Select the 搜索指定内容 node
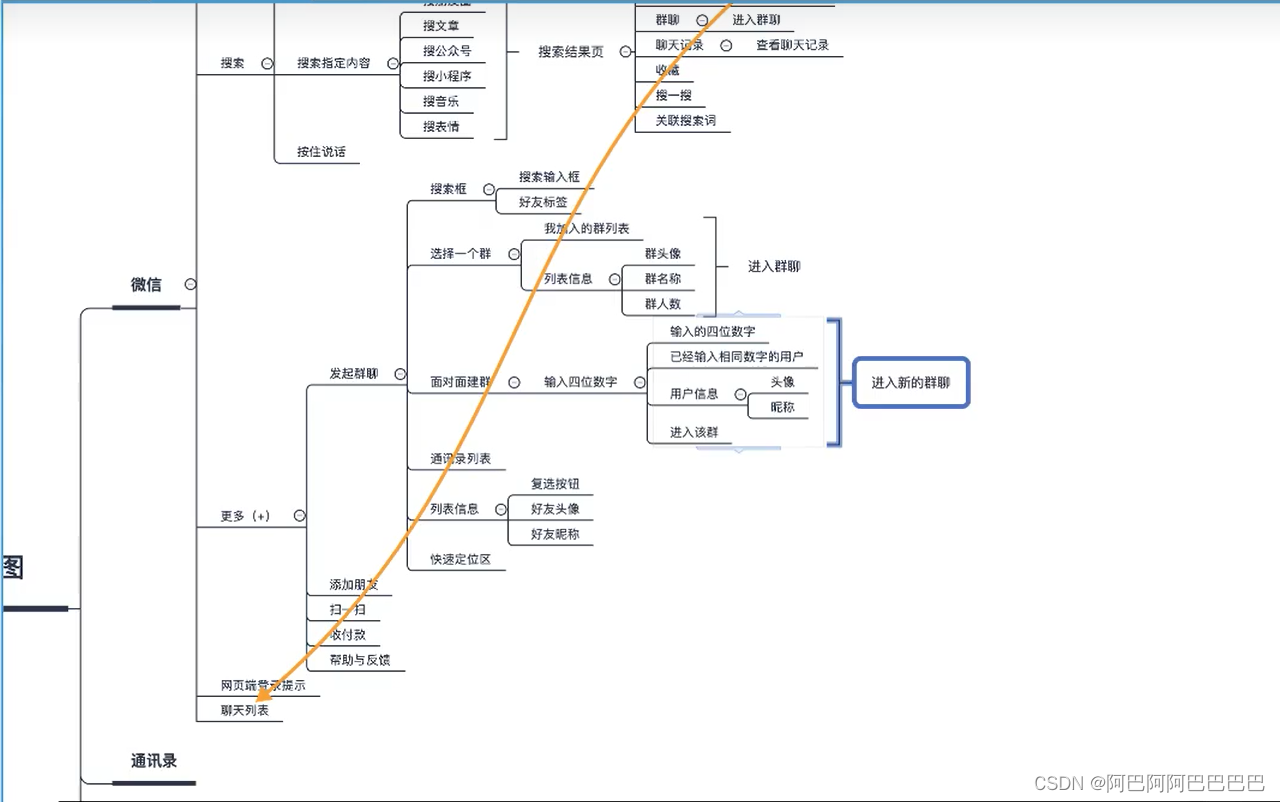Screen dimensions: 1280x802 (x=334, y=63)
